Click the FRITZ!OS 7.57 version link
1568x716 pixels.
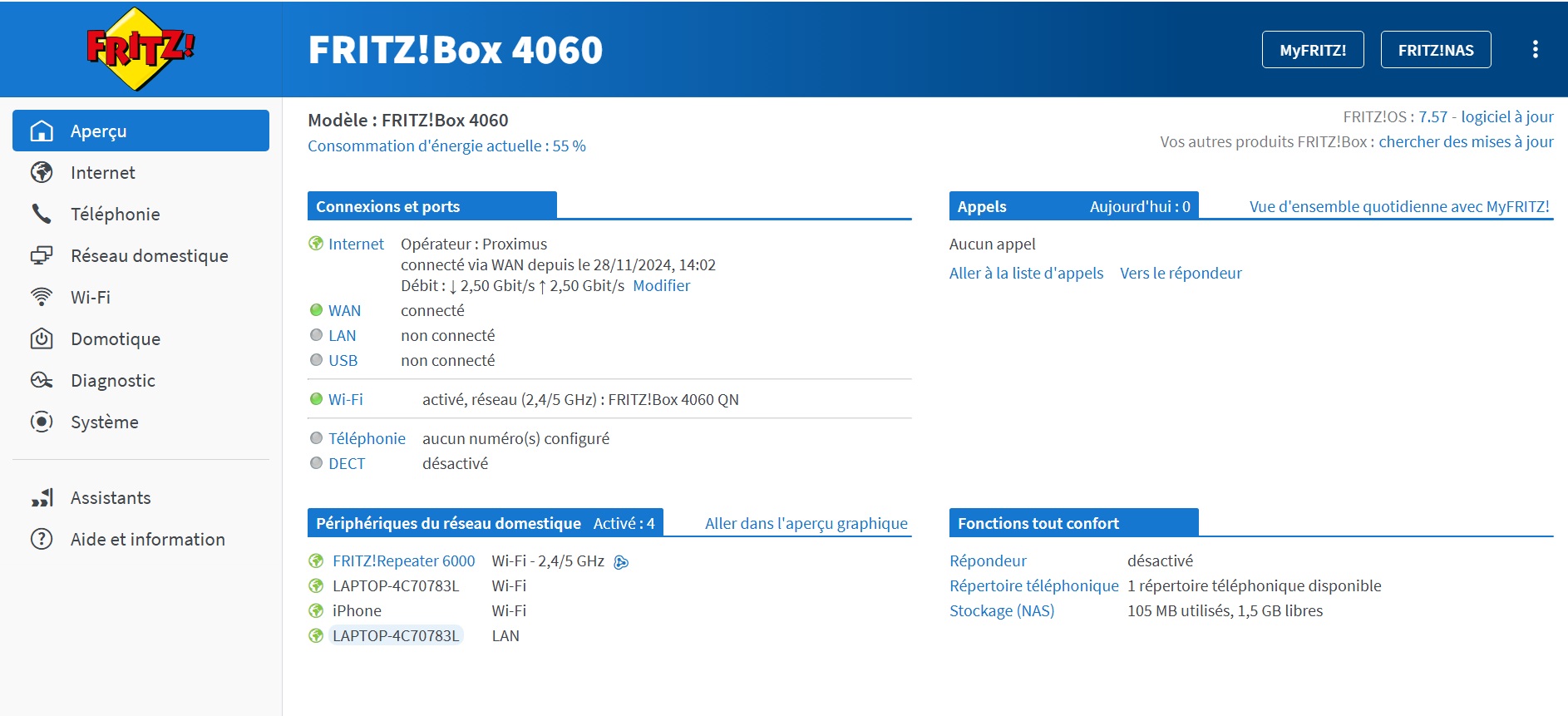tap(1432, 116)
